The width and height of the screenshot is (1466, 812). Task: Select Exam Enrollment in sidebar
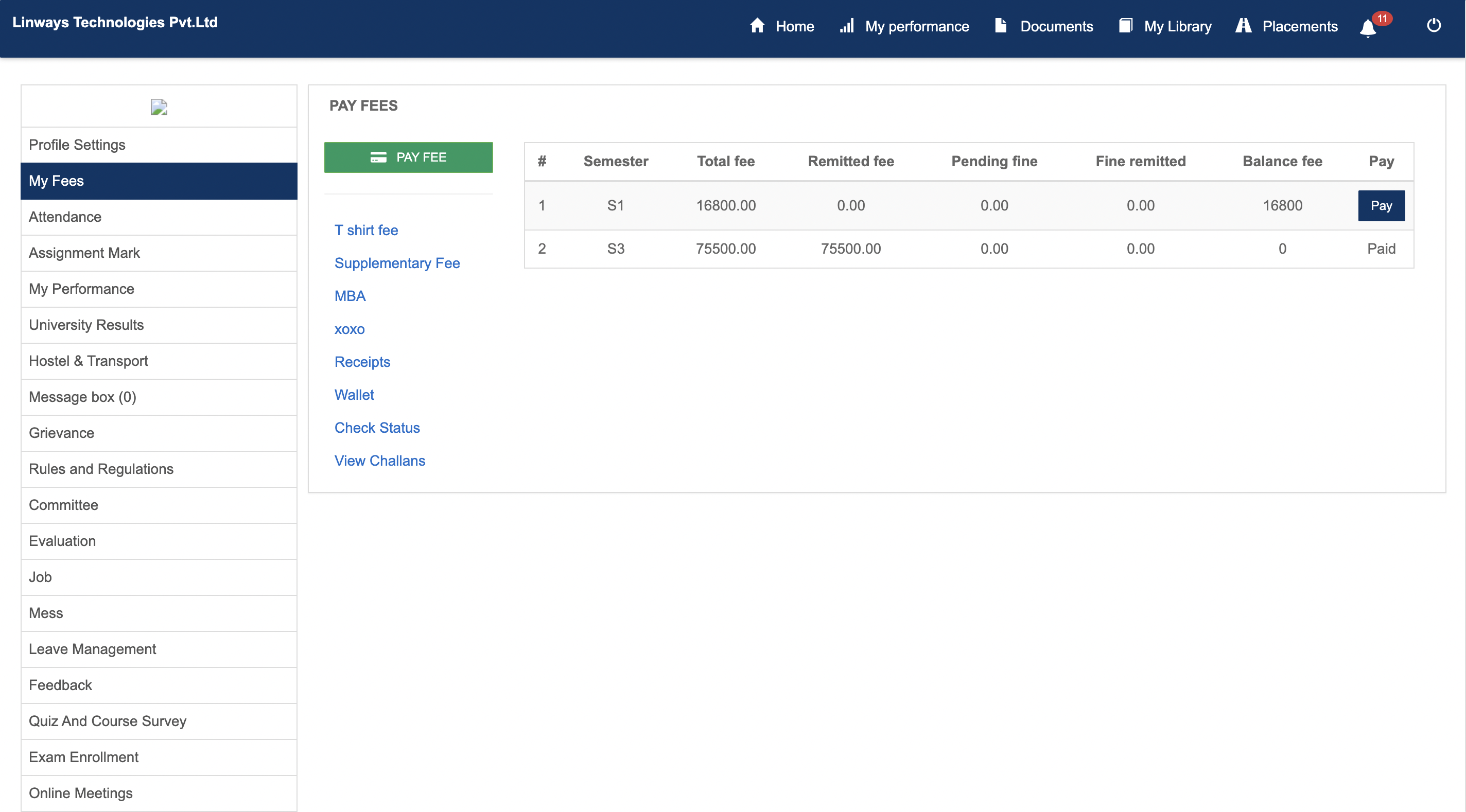(159, 758)
